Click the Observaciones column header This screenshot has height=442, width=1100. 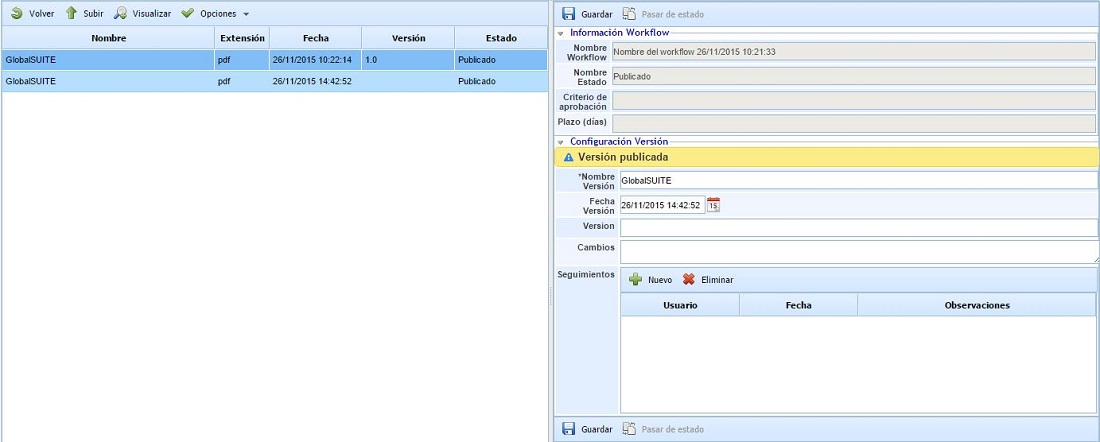[976, 305]
